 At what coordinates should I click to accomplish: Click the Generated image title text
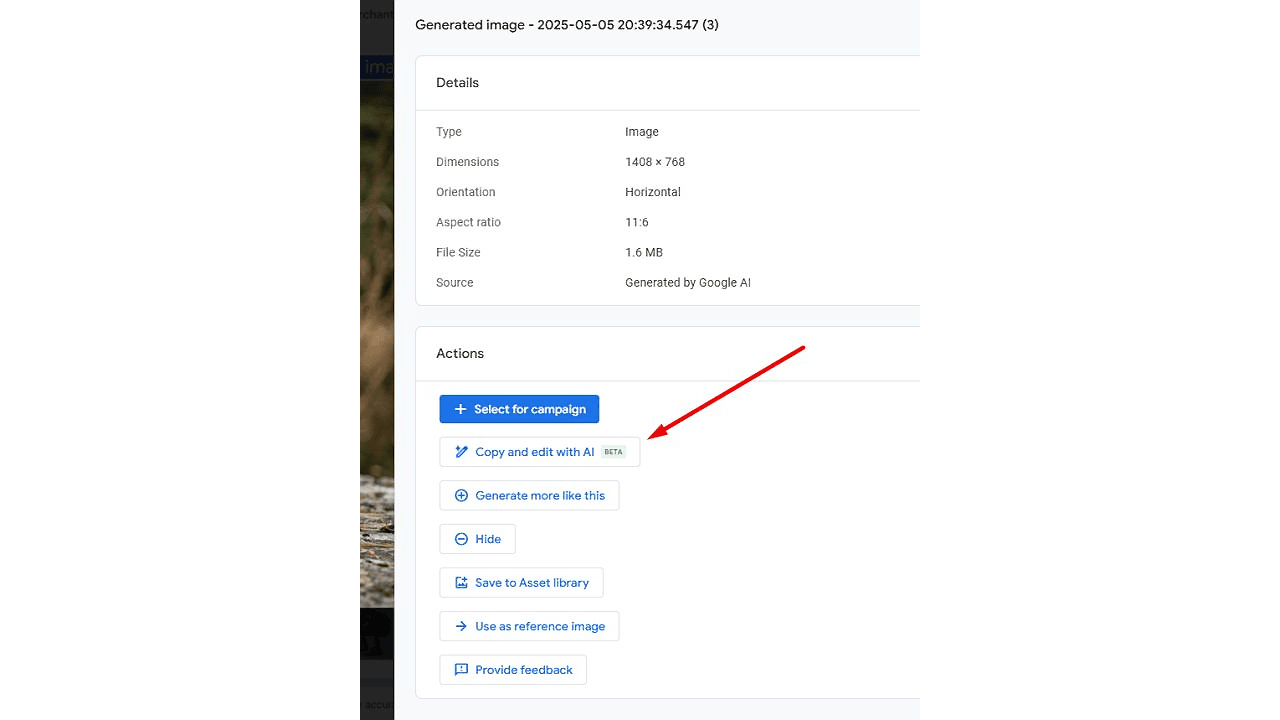(567, 25)
